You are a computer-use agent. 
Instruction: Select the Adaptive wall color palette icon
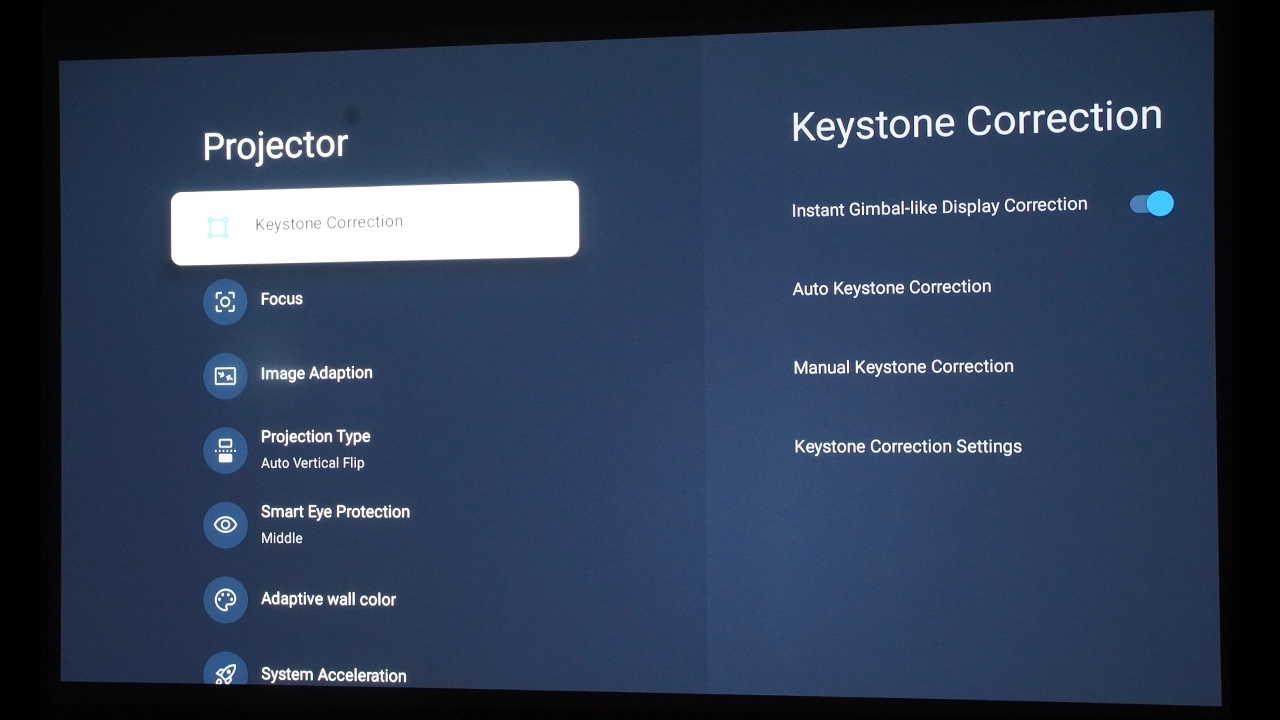pos(225,600)
